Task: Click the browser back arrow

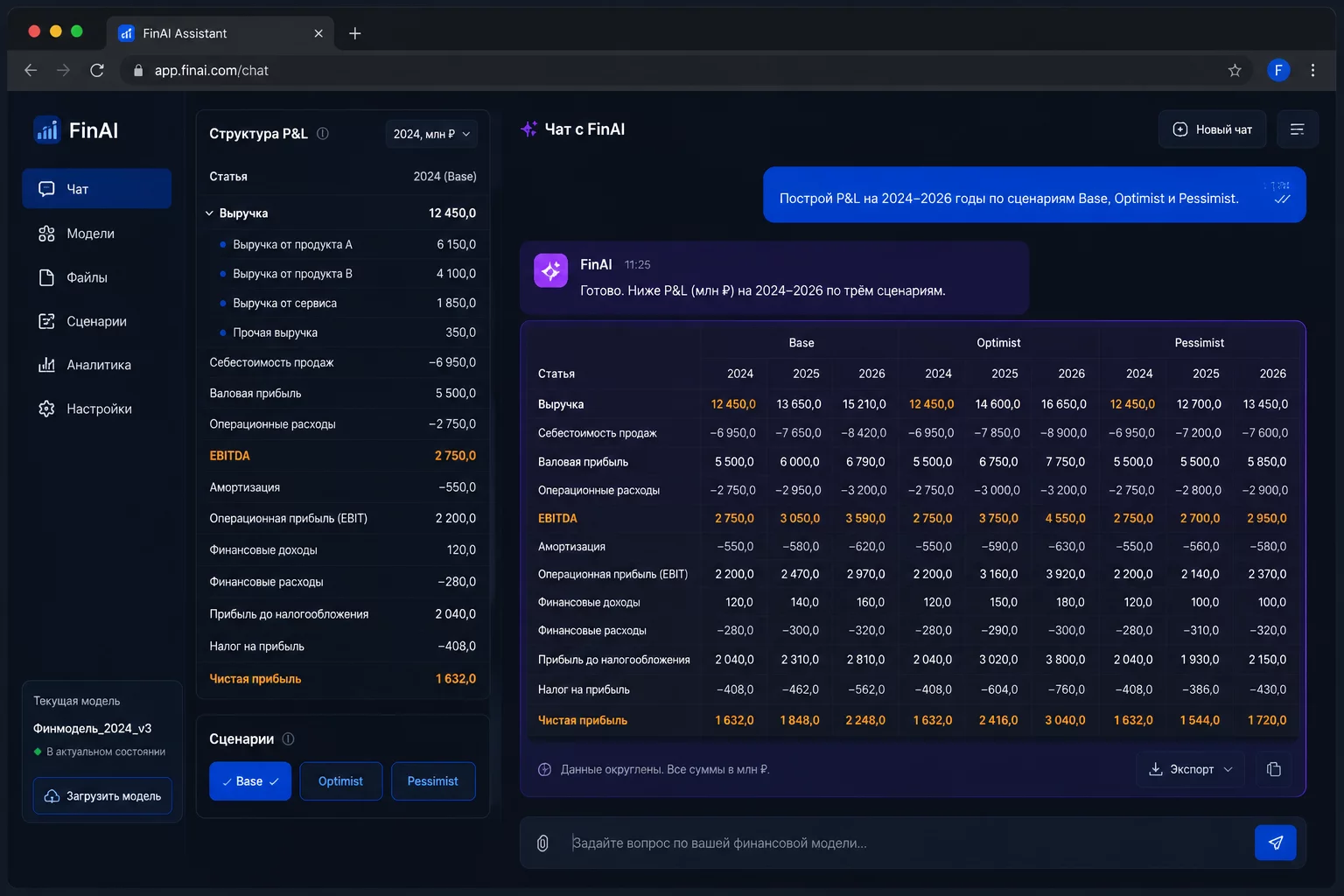Action: pos(31,70)
